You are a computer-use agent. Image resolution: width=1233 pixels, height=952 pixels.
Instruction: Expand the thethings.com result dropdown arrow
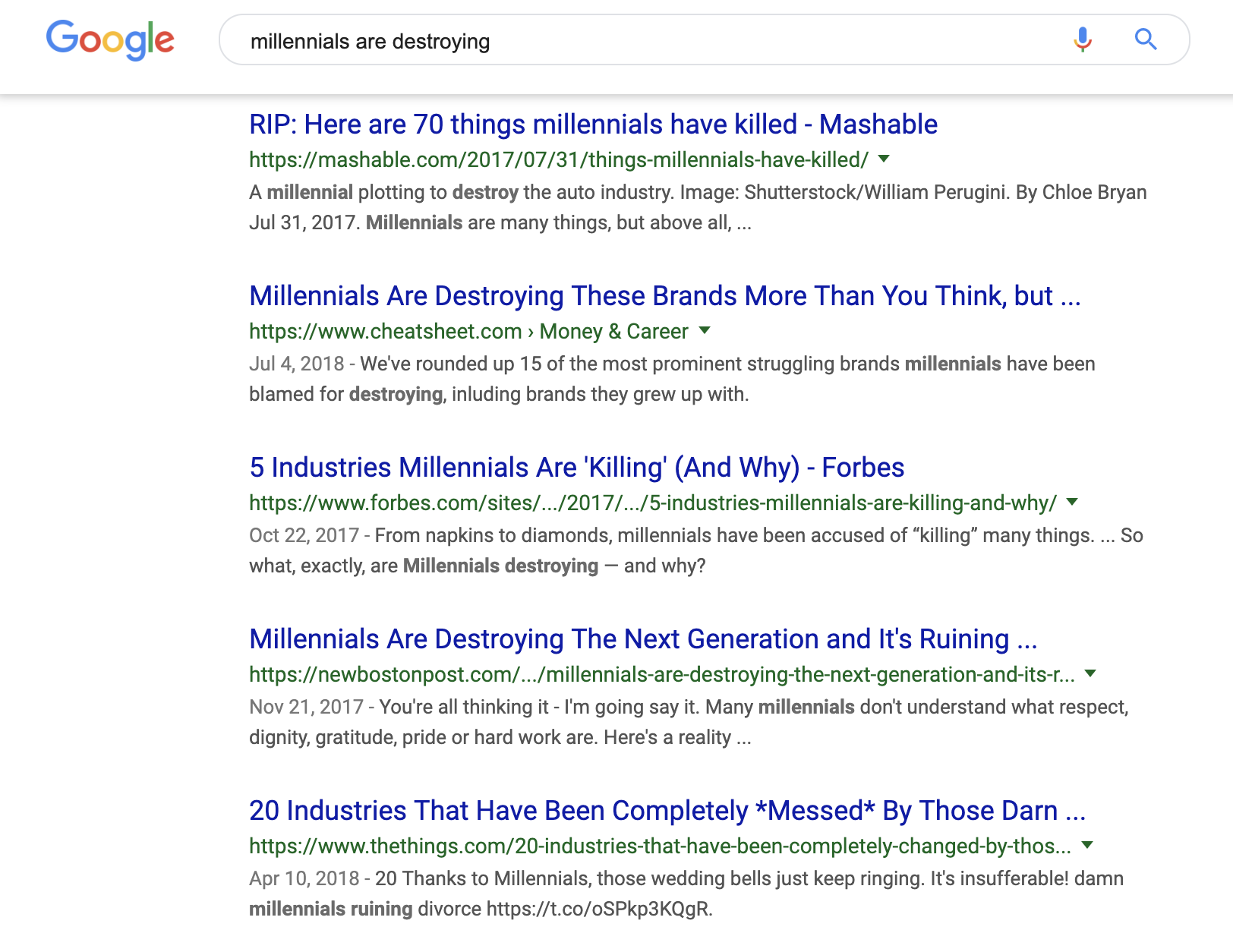point(1087,845)
